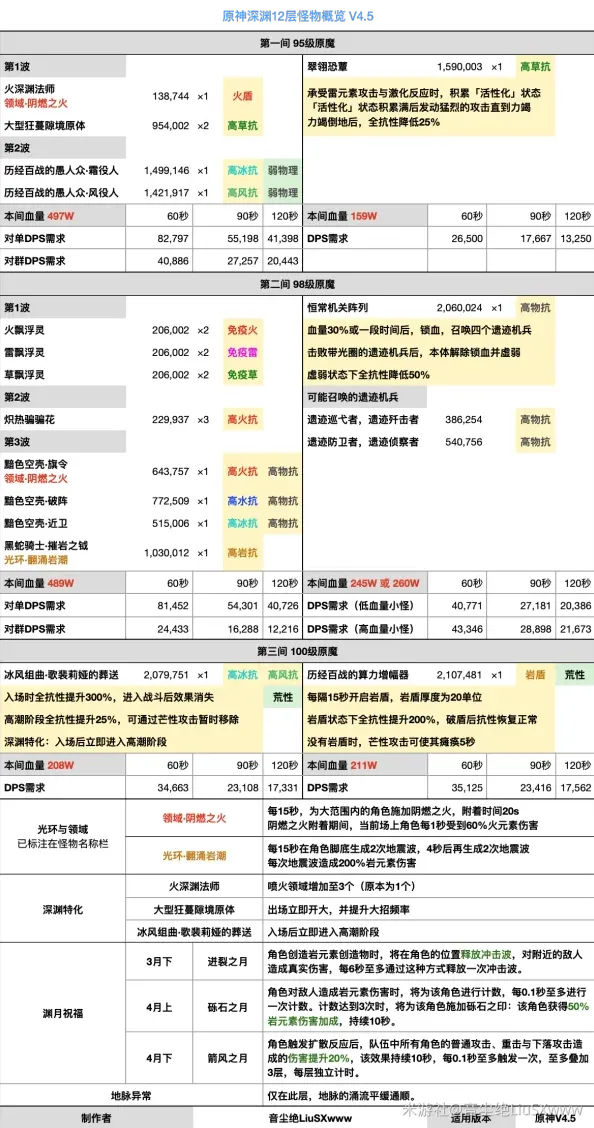Viewport: 594px width, 1128px height.
Task: Click the '地脉异常' label
Action: point(131,1095)
